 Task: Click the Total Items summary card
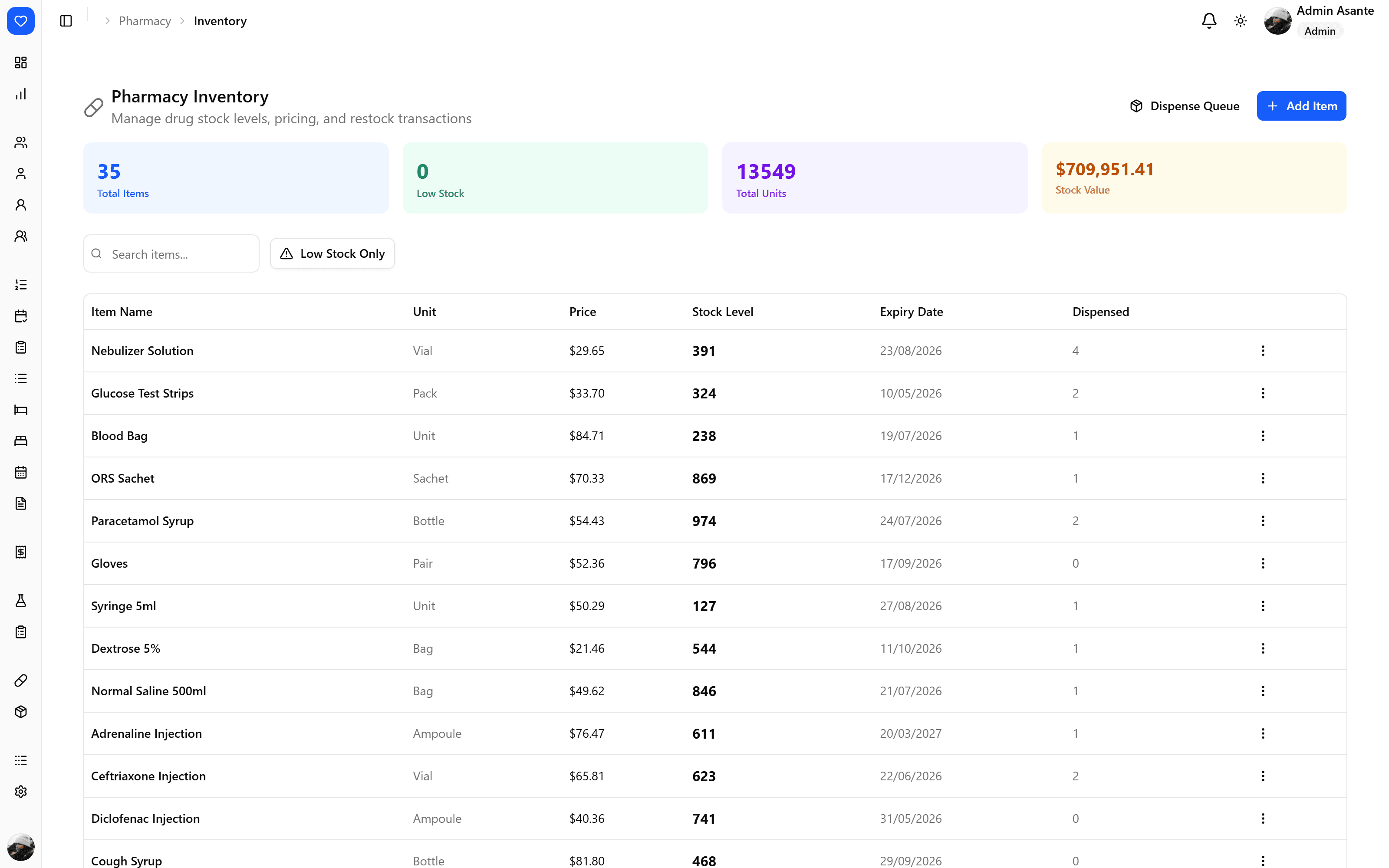point(236,178)
